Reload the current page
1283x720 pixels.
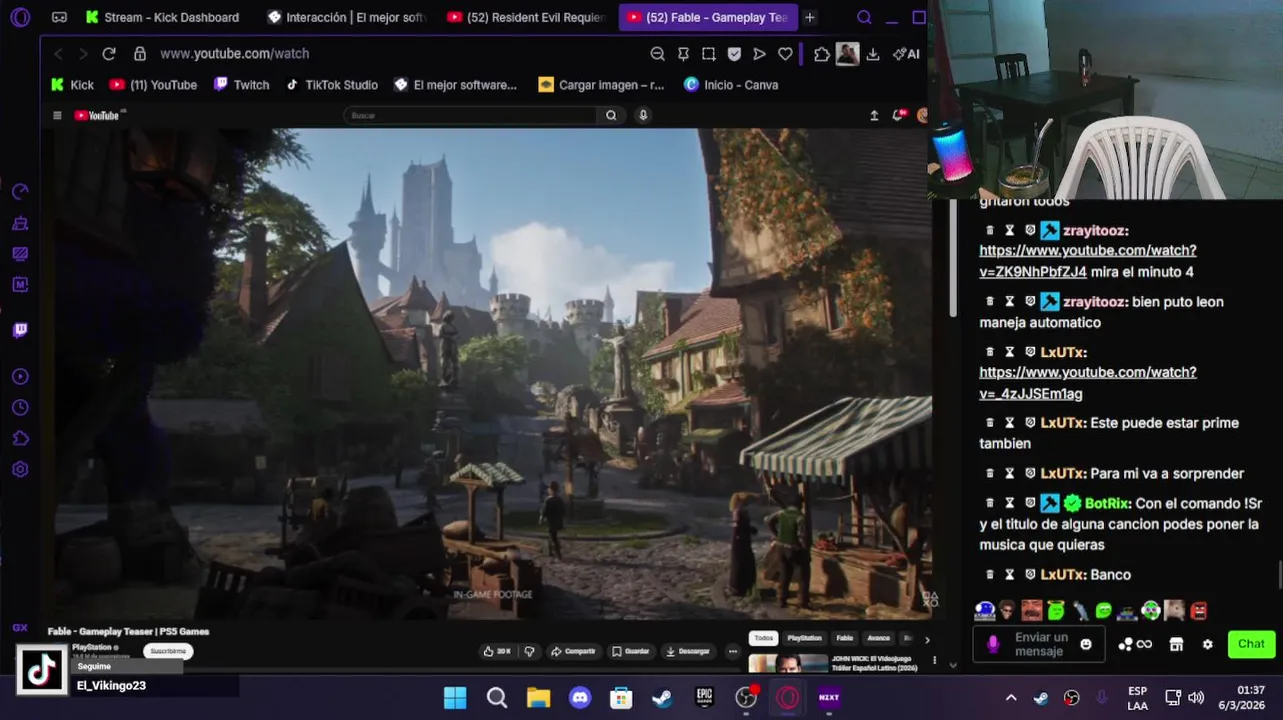pos(109,54)
